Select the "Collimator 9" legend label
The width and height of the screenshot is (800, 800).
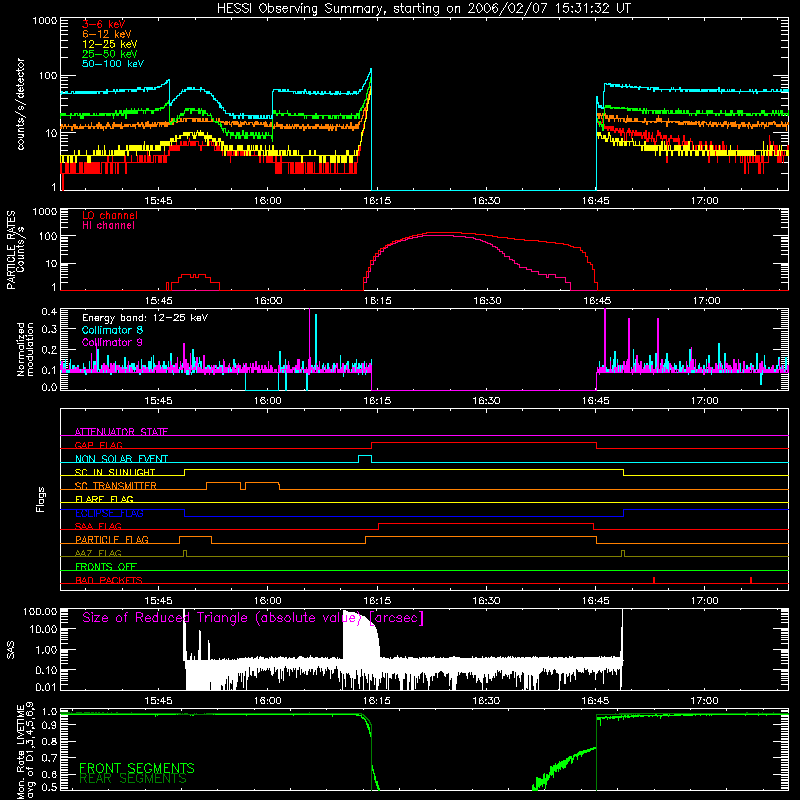point(112,342)
